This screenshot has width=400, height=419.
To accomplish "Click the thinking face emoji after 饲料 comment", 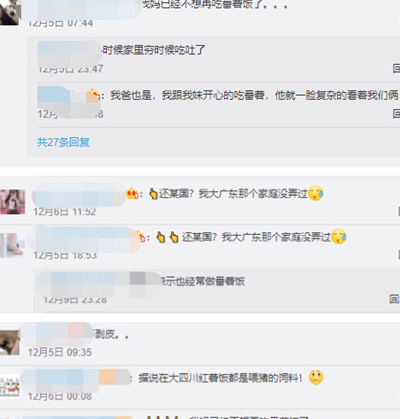I will [x=316, y=378].
